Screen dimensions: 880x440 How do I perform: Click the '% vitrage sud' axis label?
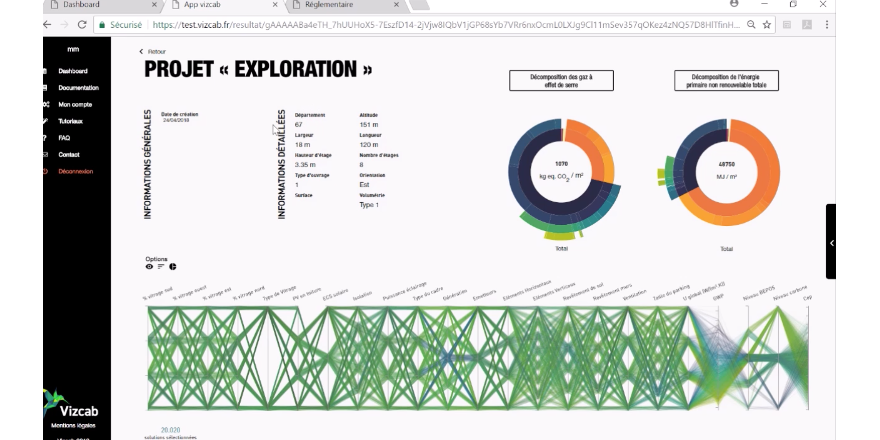pyautogui.click(x=157, y=295)
